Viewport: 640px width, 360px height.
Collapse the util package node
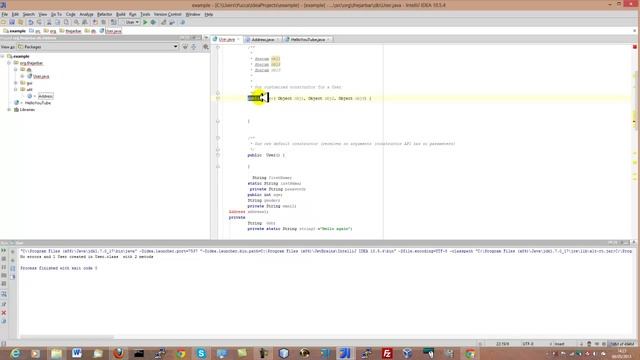[16, 89]
